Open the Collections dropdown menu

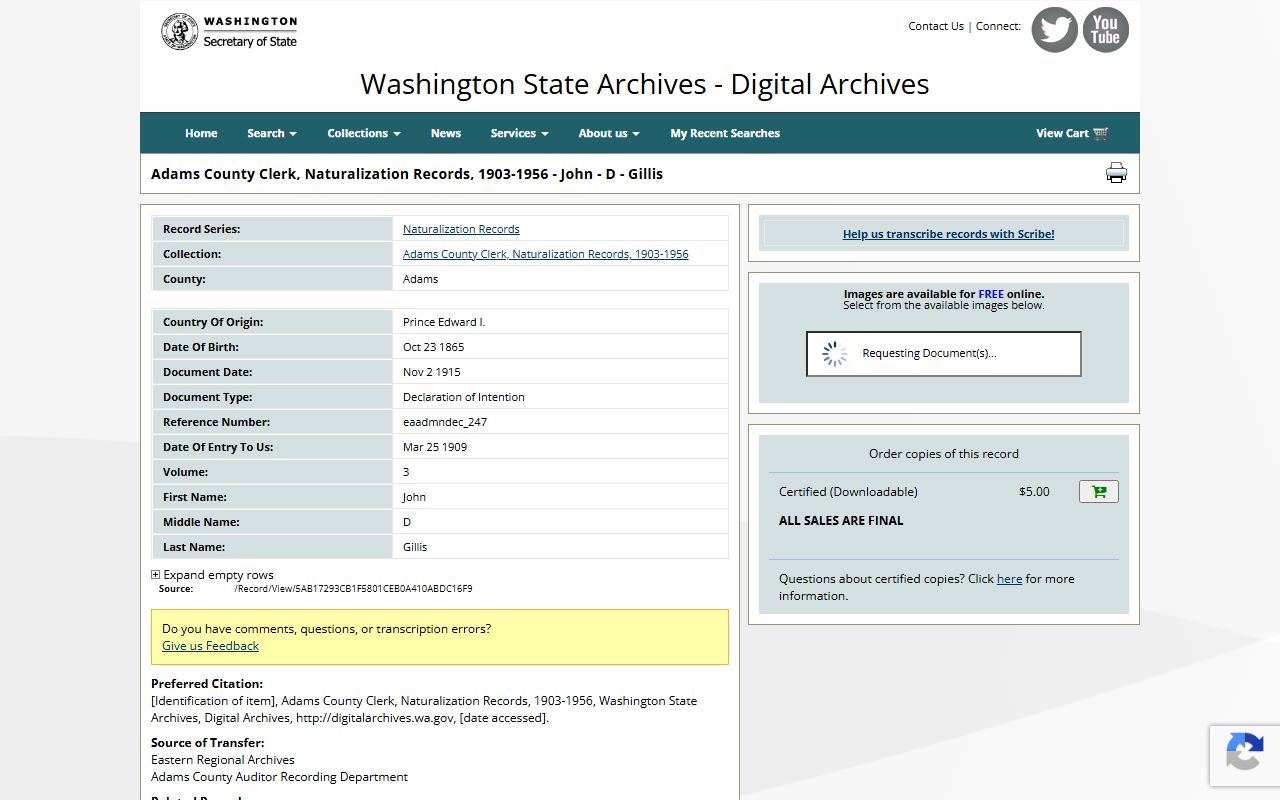point(364,133)
